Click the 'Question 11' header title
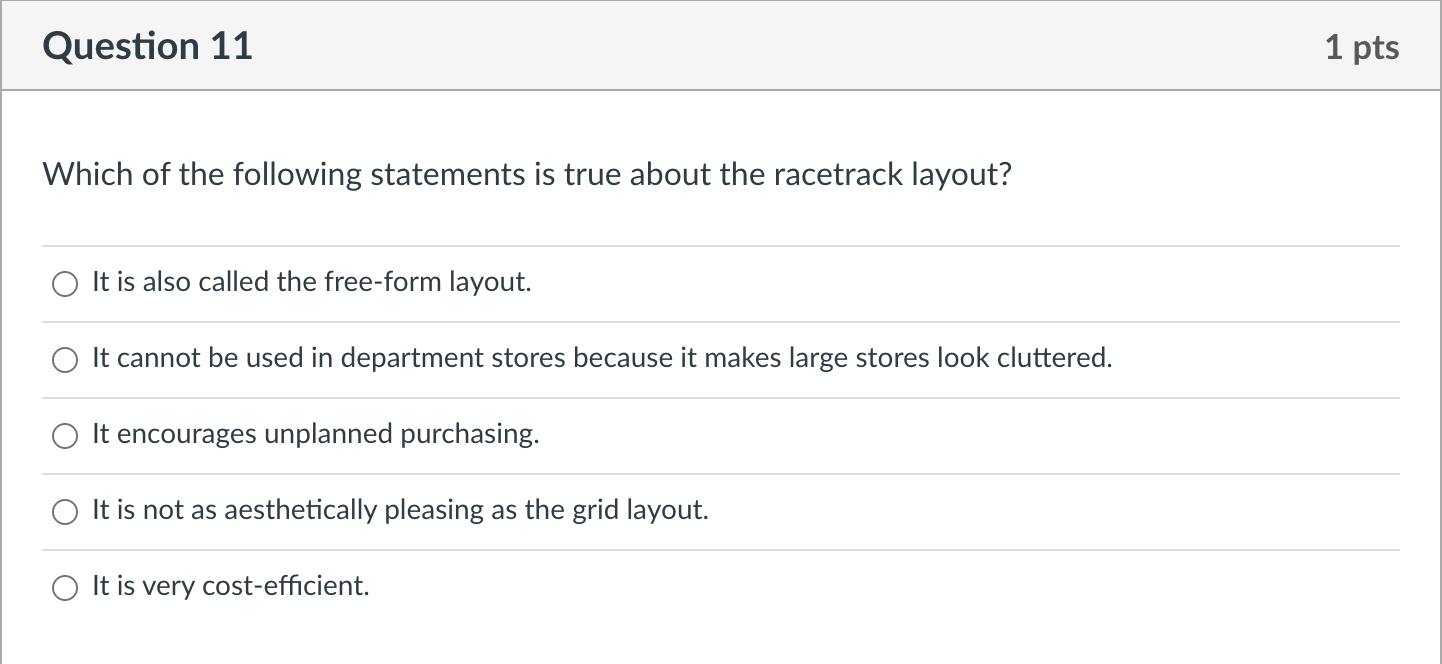The height and width of the screenshot is (664, 1442). coord(146,45)
